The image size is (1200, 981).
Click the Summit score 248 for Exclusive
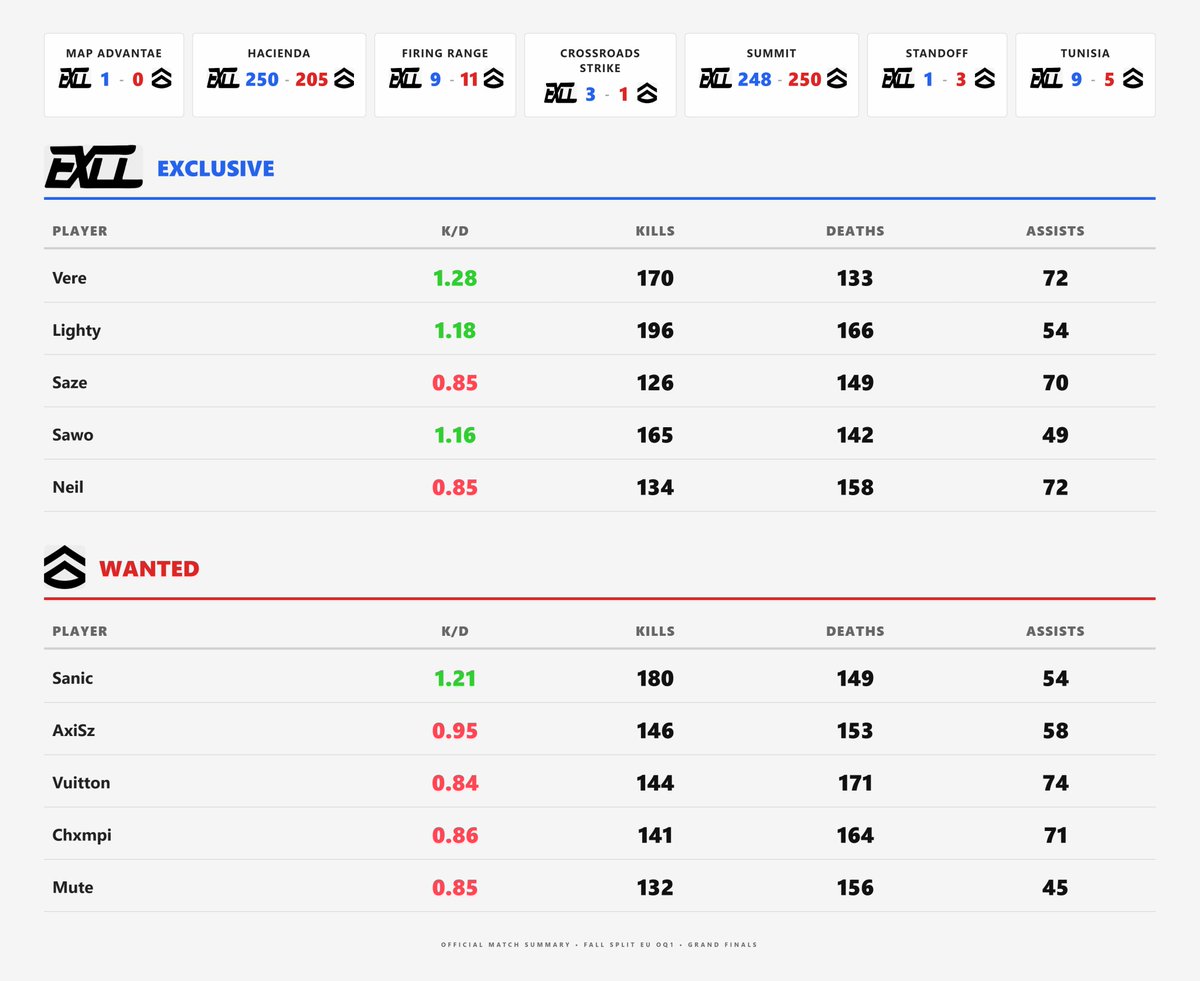pyautogui.click(x=754, y=79)
